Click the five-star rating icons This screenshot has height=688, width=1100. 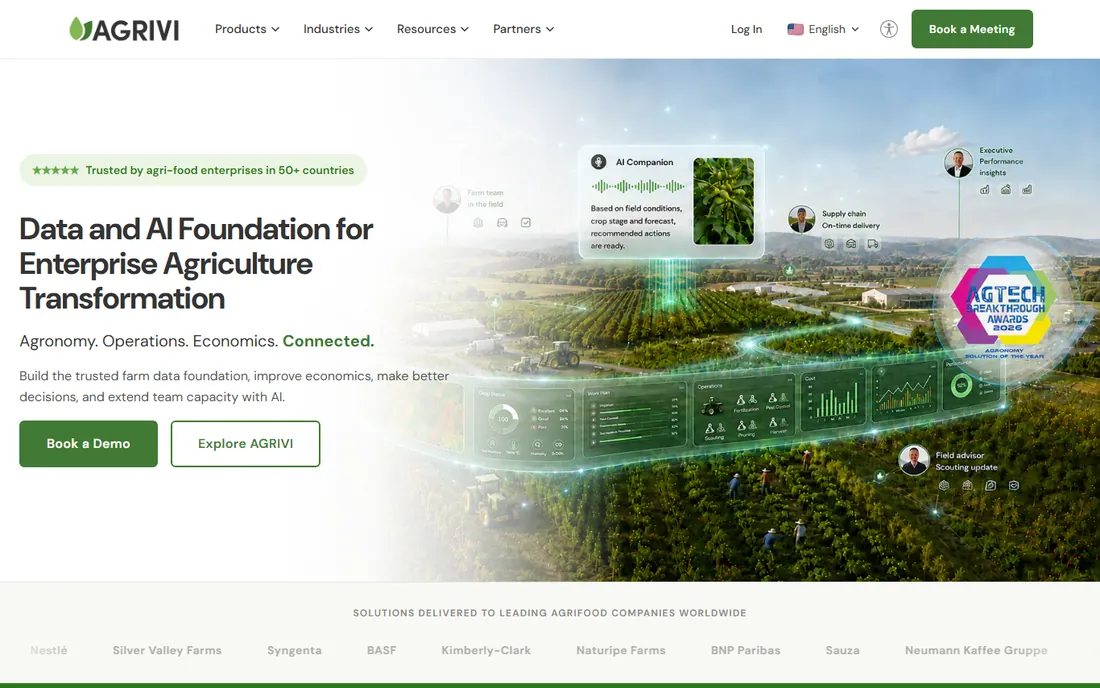(x=55, y=170)
